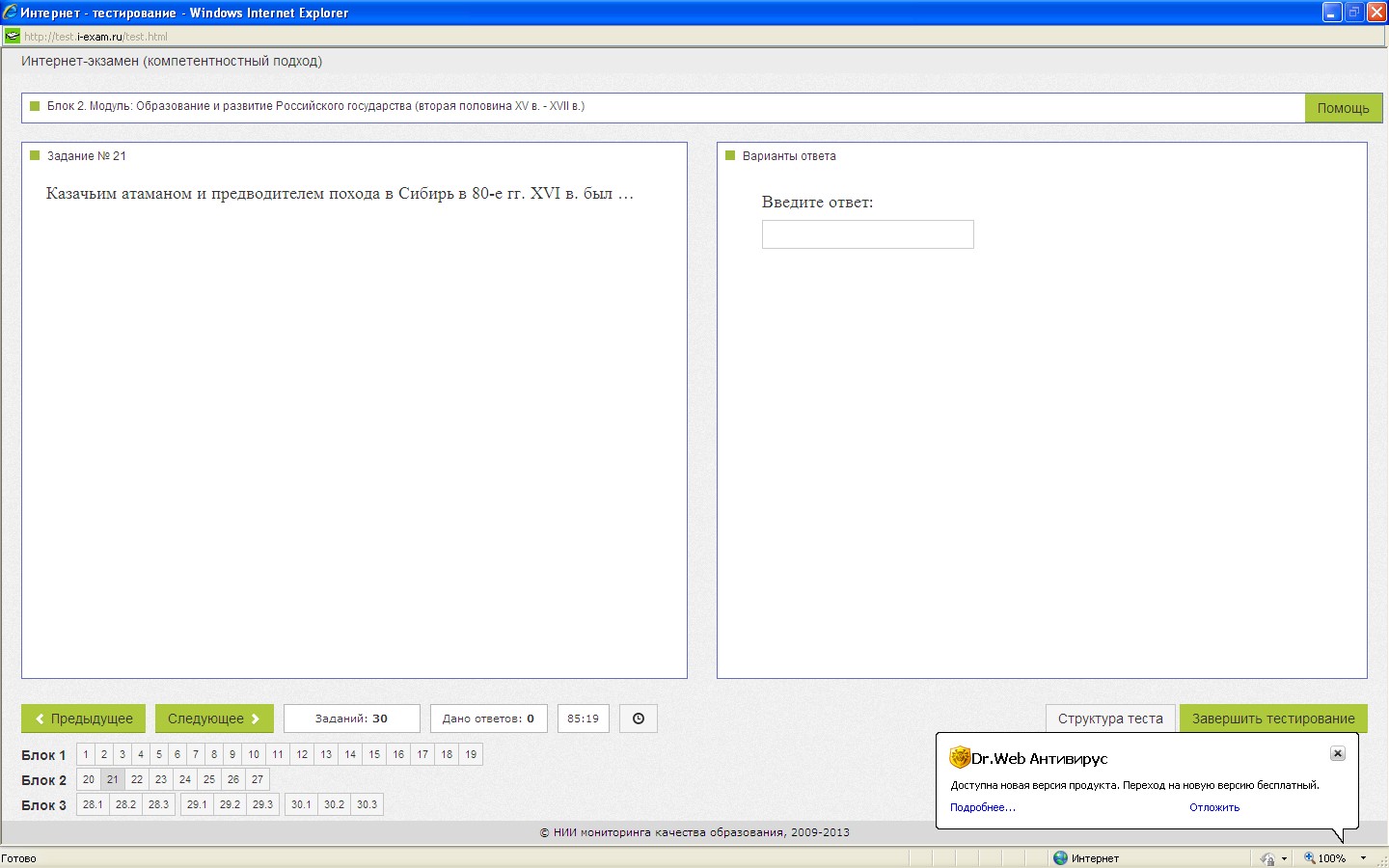Jump to task 29.2 in Блок 3
1389x868 pixels.
[230, 804]
